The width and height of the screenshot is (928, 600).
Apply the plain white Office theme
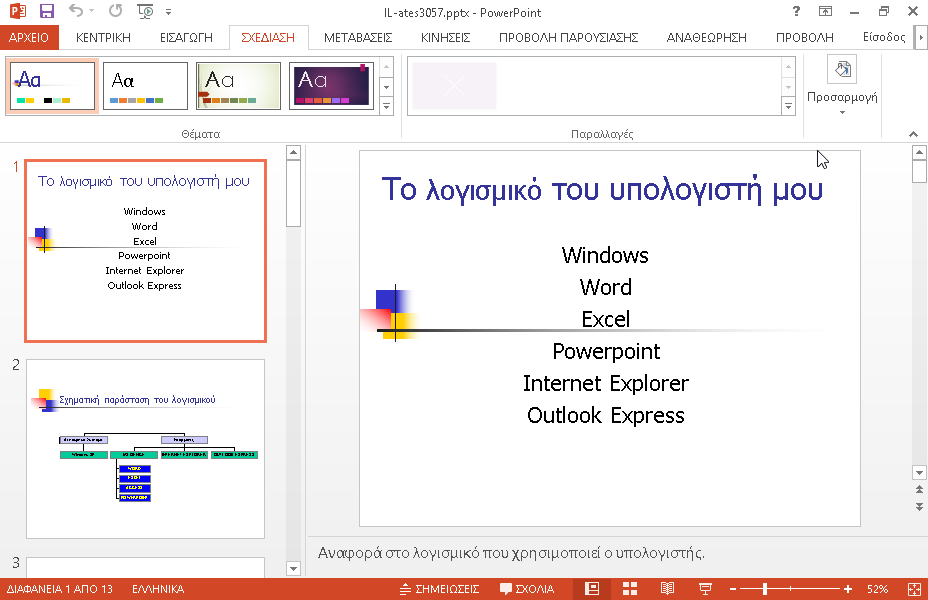(145, 86)
